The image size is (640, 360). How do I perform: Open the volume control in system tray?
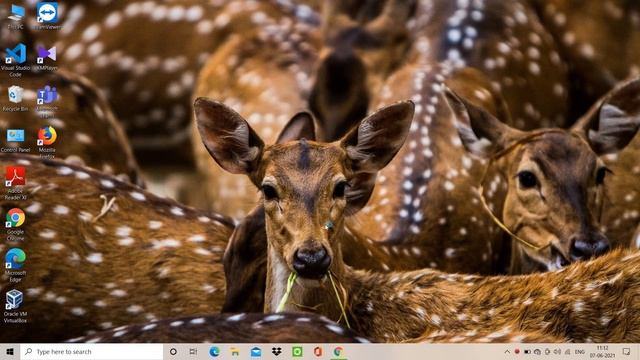pos(557,352)
